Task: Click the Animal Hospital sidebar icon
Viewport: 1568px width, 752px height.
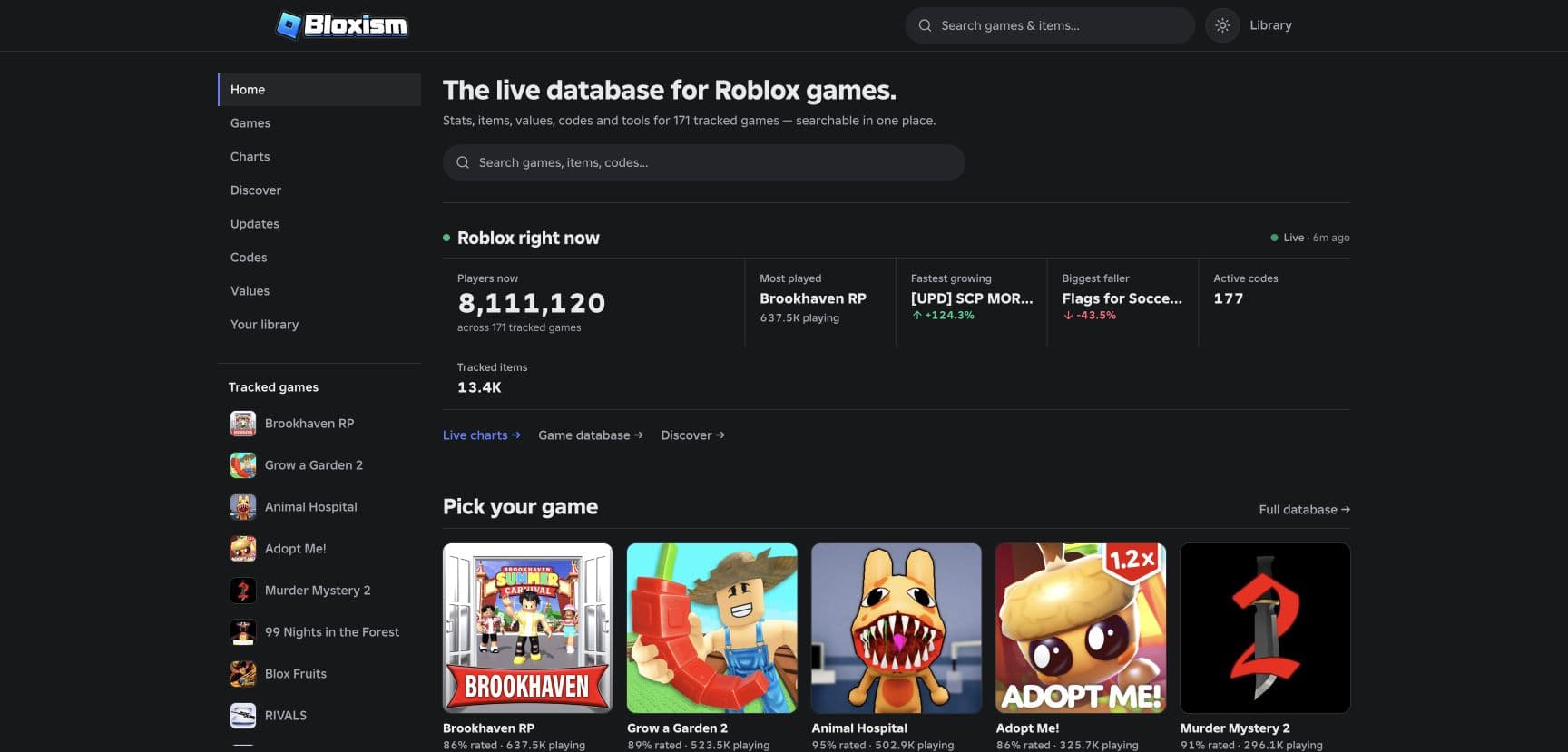Action: click(x=243, y=507)
